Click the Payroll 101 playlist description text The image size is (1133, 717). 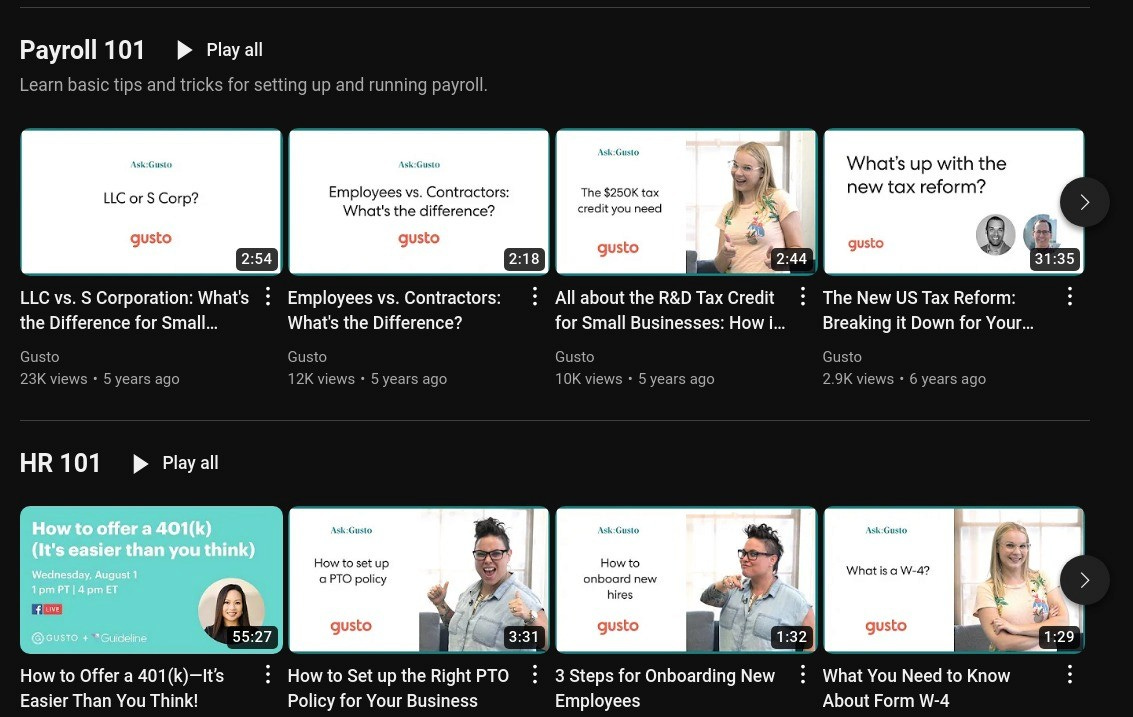point(254,85)
